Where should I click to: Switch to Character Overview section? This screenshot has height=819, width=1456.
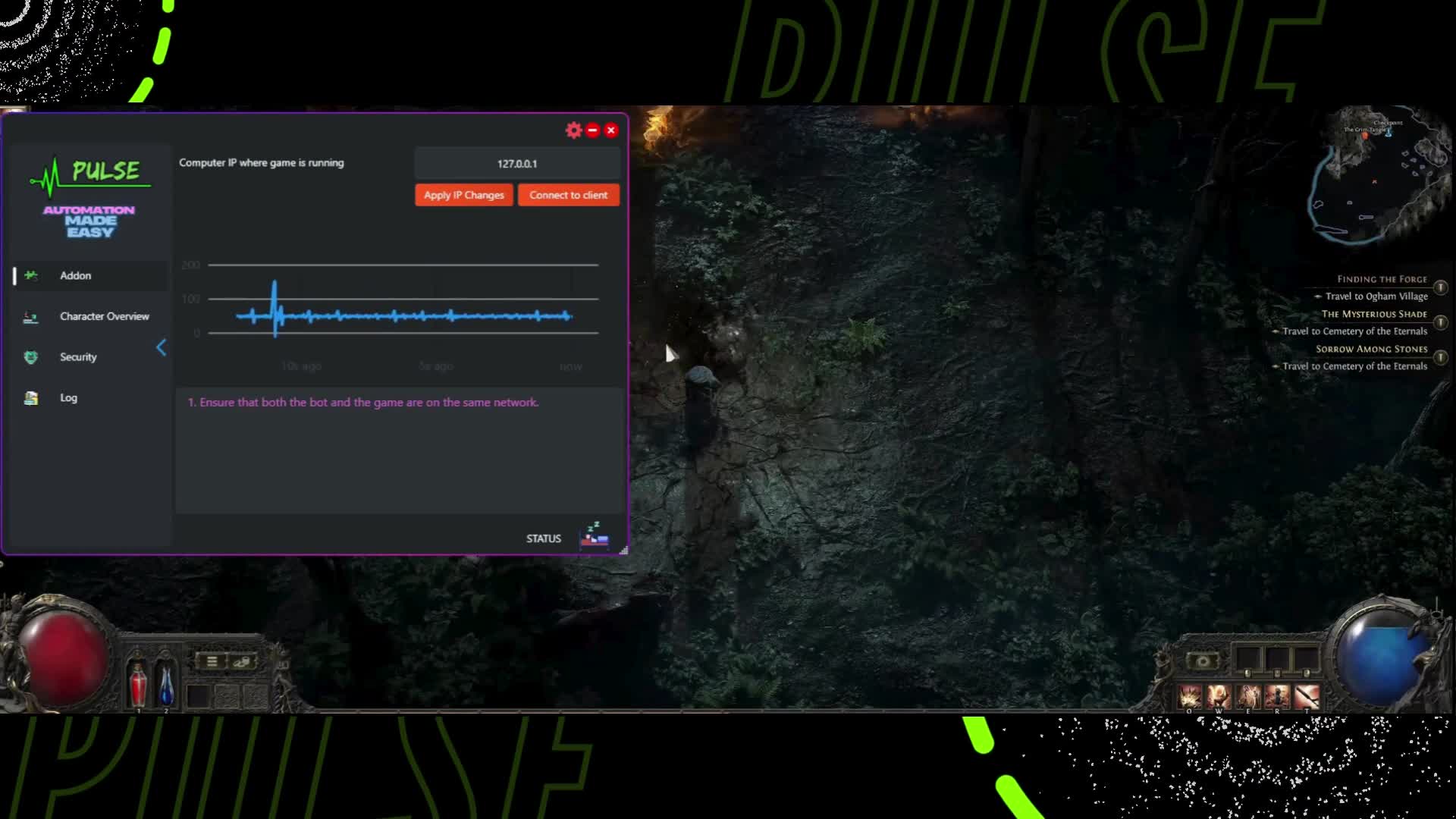pyautogui.click(x=105, y=316)
